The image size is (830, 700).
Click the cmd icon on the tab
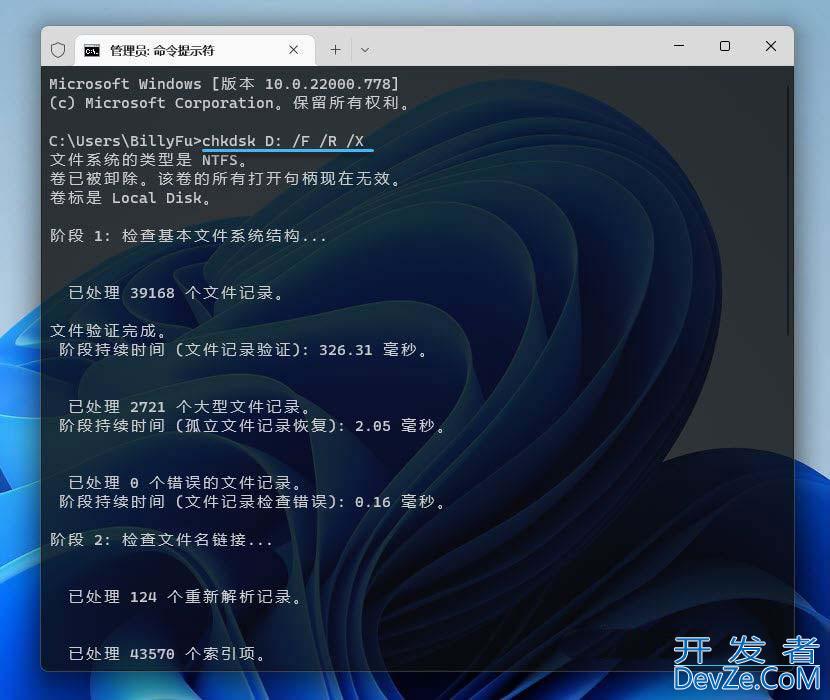point(92,51)
